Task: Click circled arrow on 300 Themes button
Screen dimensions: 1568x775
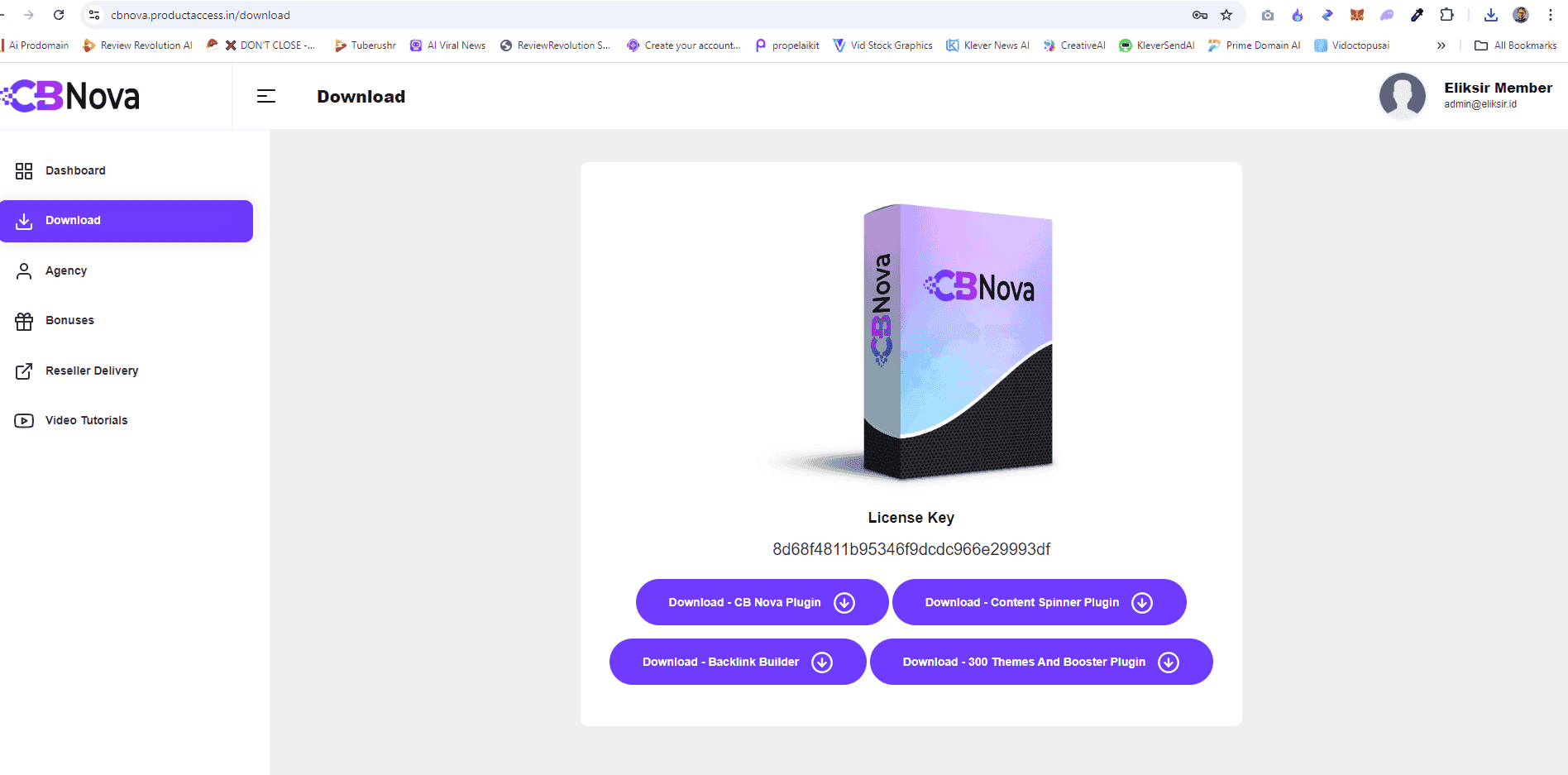Action: (x=1169, y=663)
